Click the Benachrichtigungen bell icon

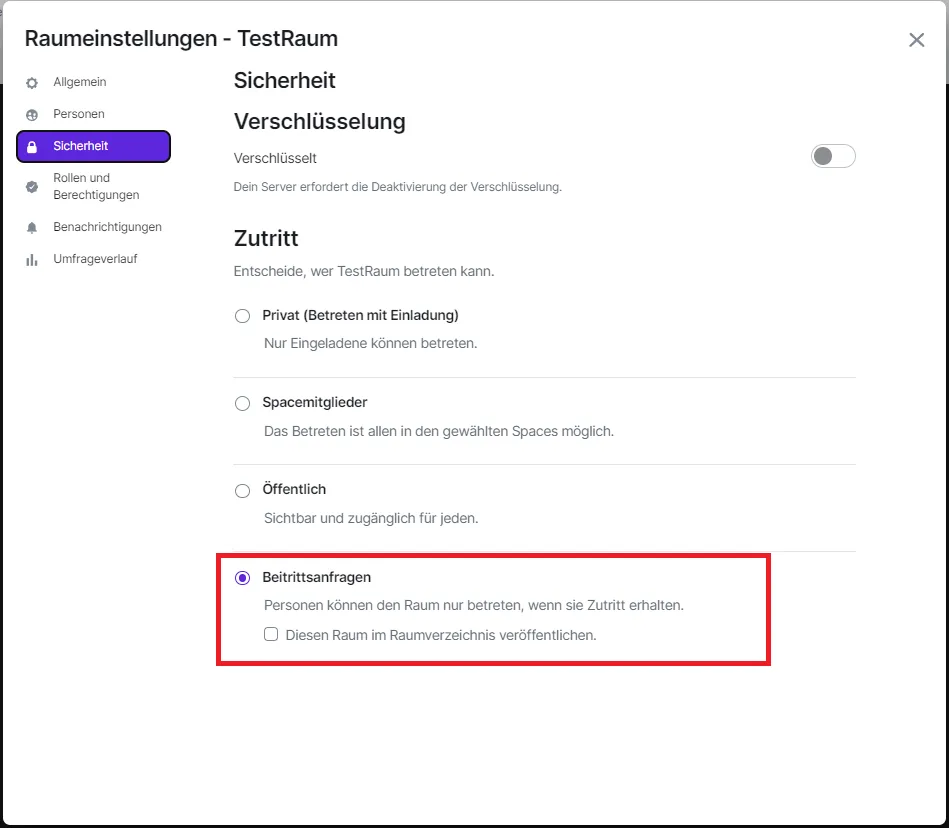(x=32, y=228)
